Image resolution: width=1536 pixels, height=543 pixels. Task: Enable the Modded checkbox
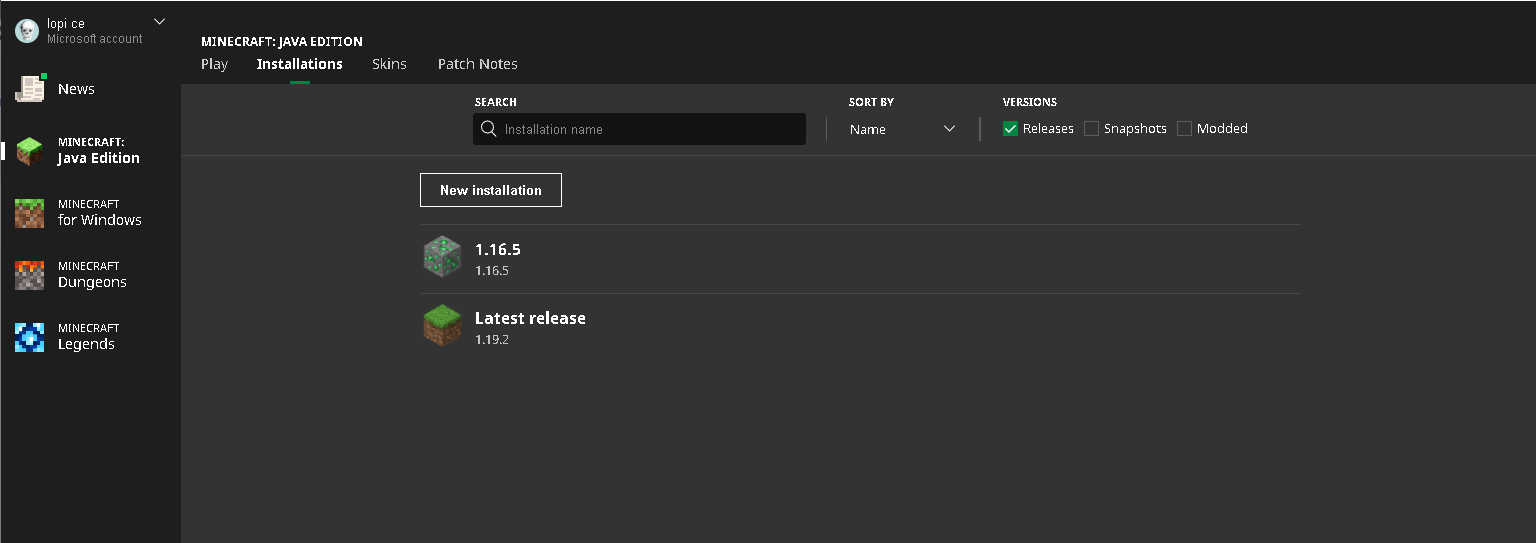coord(1184,129)
